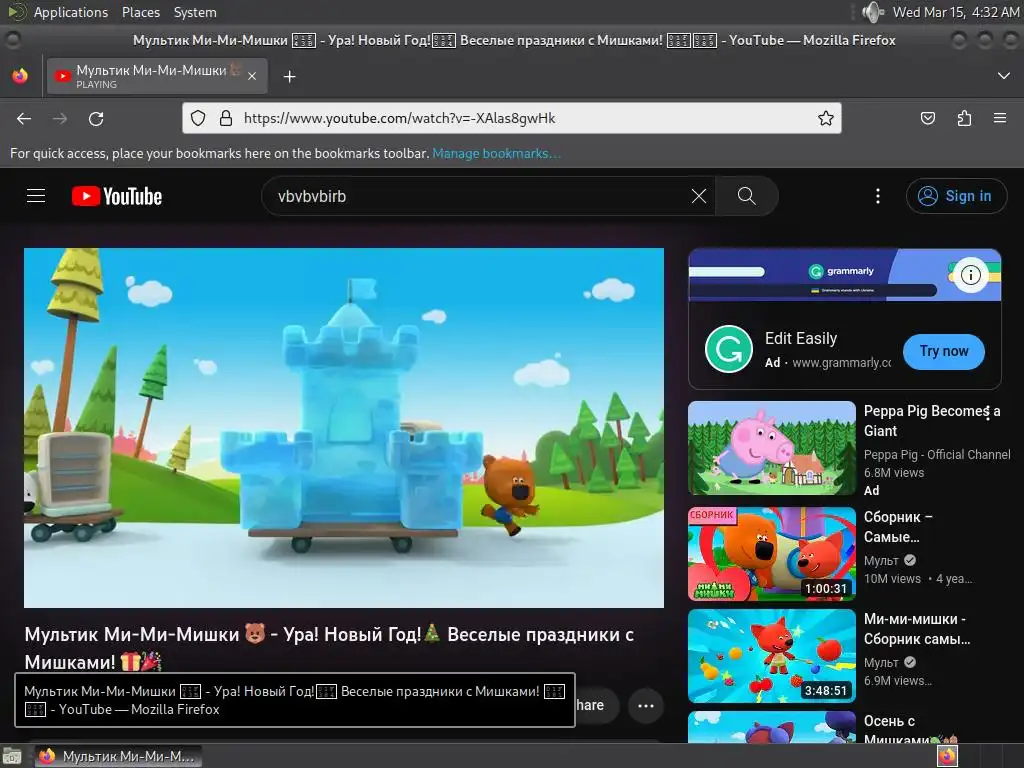The image size is (1024, 768).
Task: Reload the current page
Action: click(96, 119)
